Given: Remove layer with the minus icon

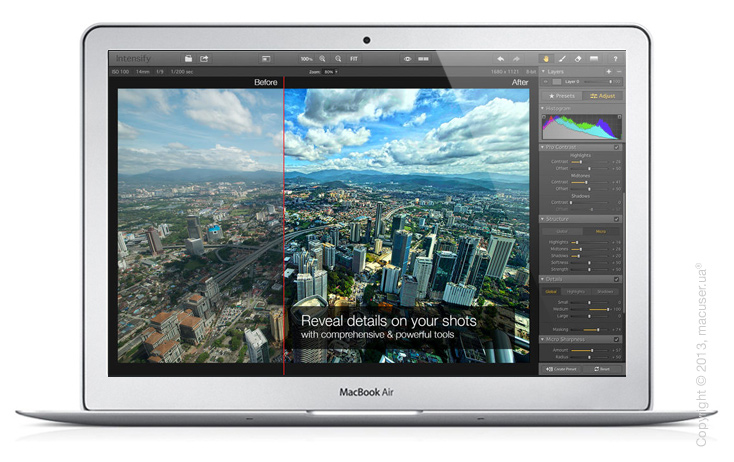Looking at the screenshot, I should pos(619,72).
